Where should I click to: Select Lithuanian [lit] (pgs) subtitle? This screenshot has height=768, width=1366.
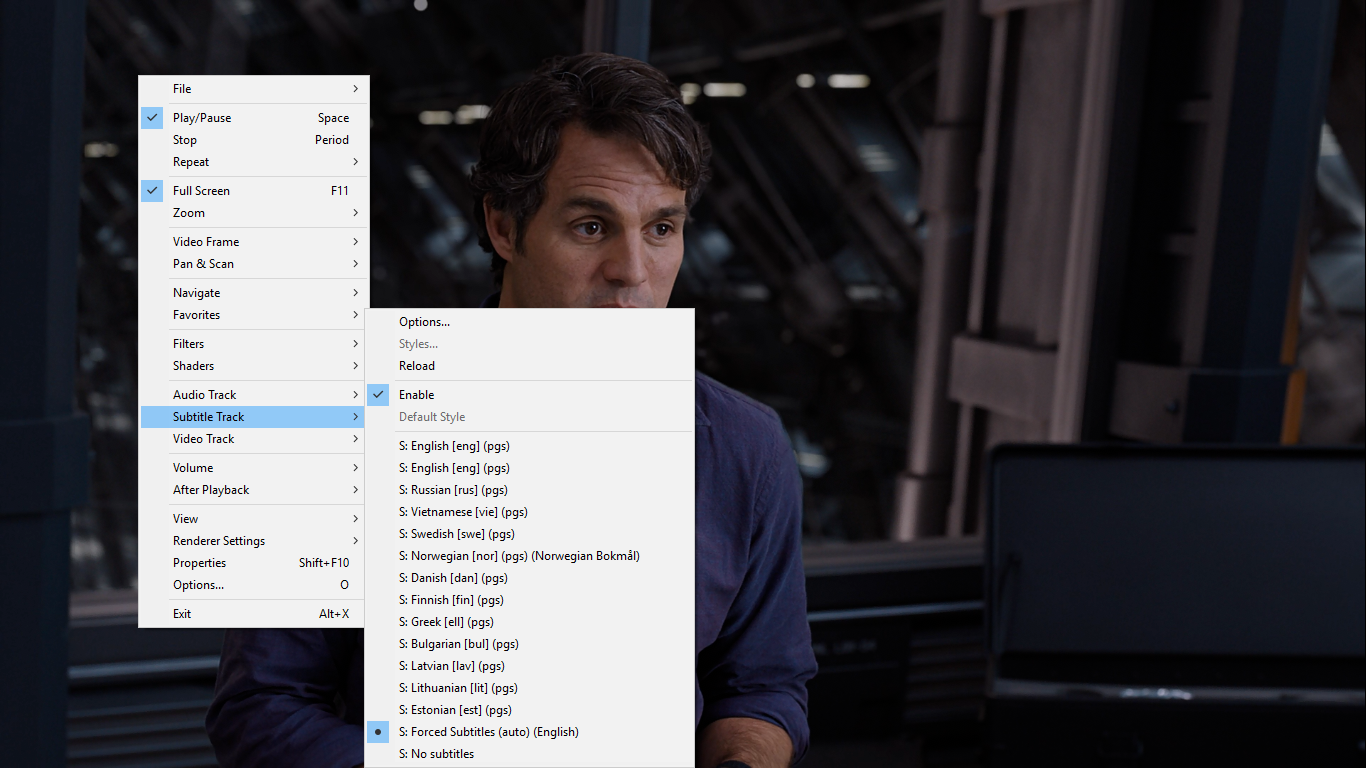tap(529, 688)
